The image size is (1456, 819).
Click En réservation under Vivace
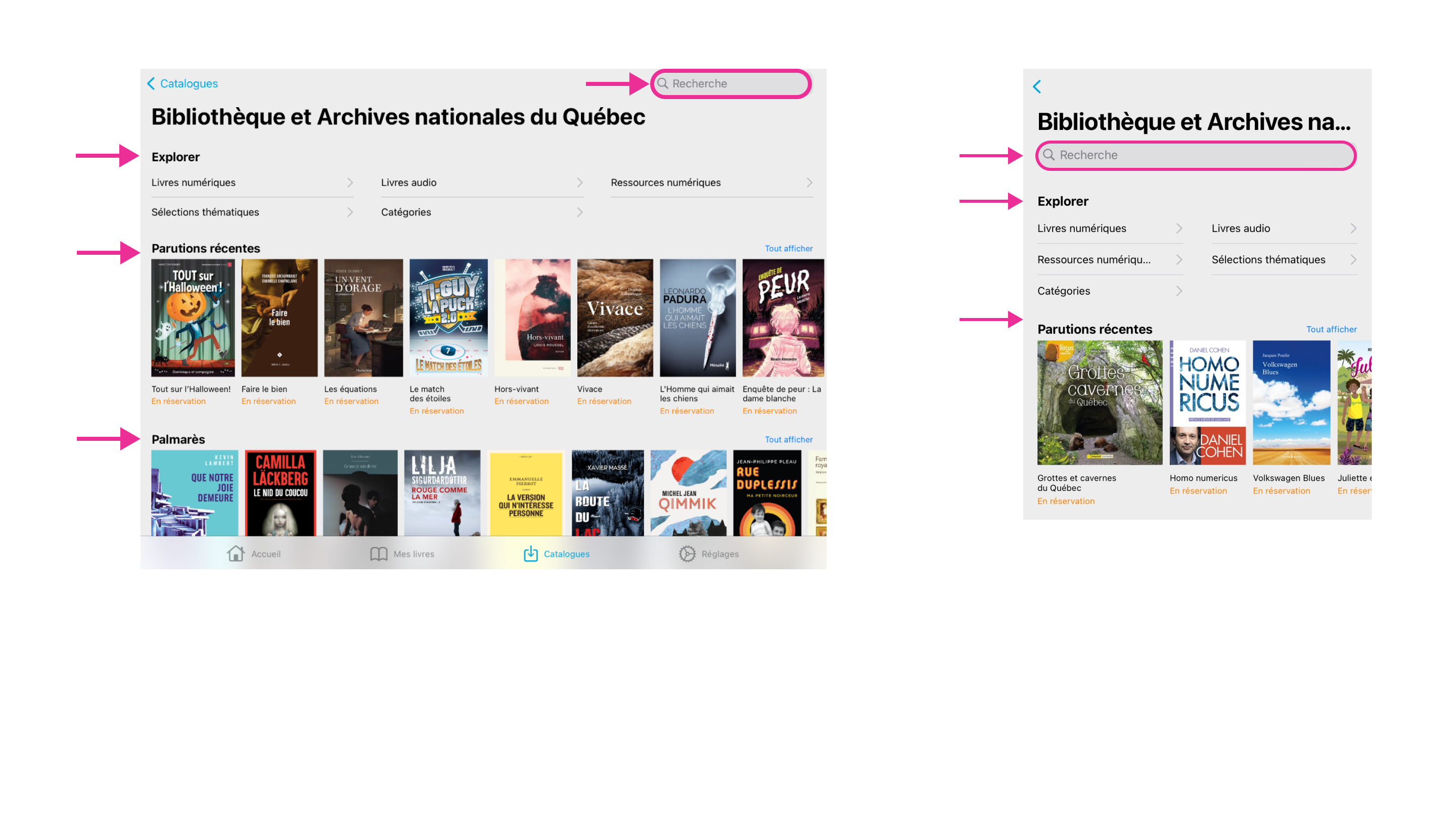(x=604, y=401)
